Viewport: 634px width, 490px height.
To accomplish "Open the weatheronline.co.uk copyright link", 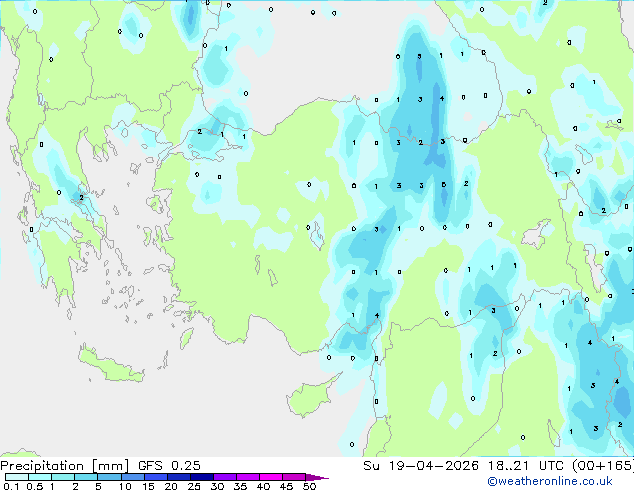I will click(x=550, y=481).
